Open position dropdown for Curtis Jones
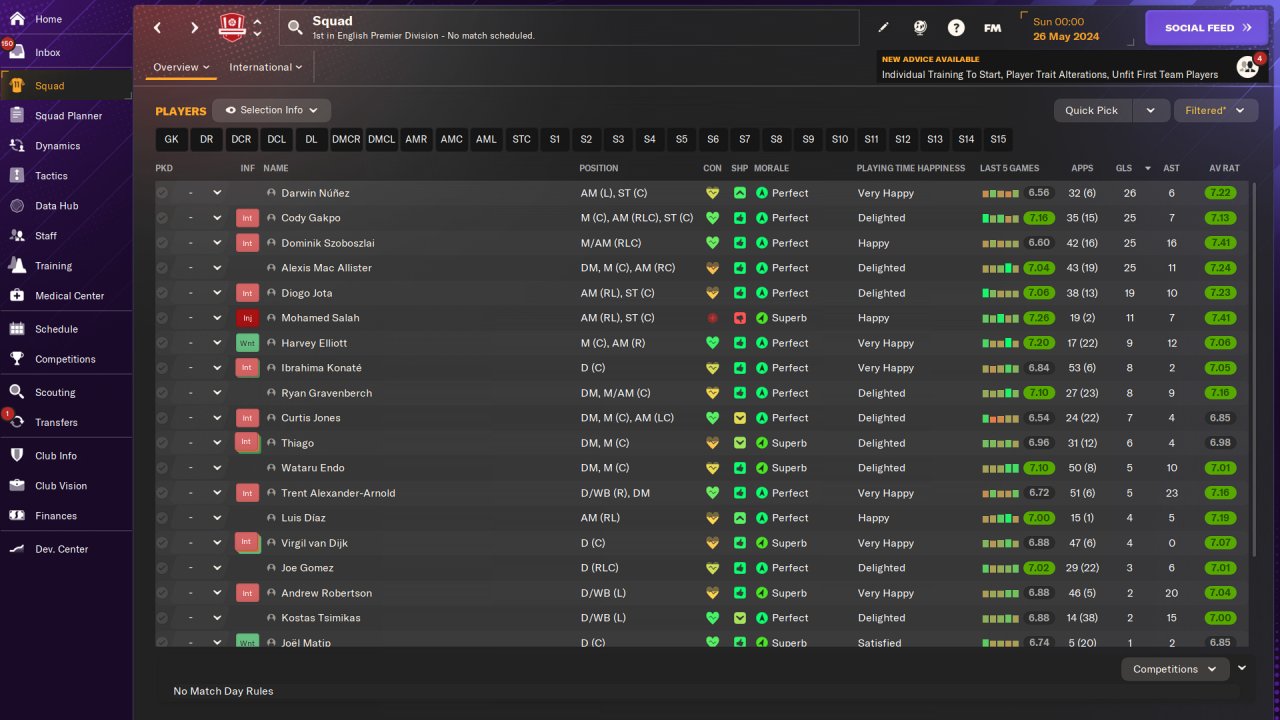 [x=217, y=418]
